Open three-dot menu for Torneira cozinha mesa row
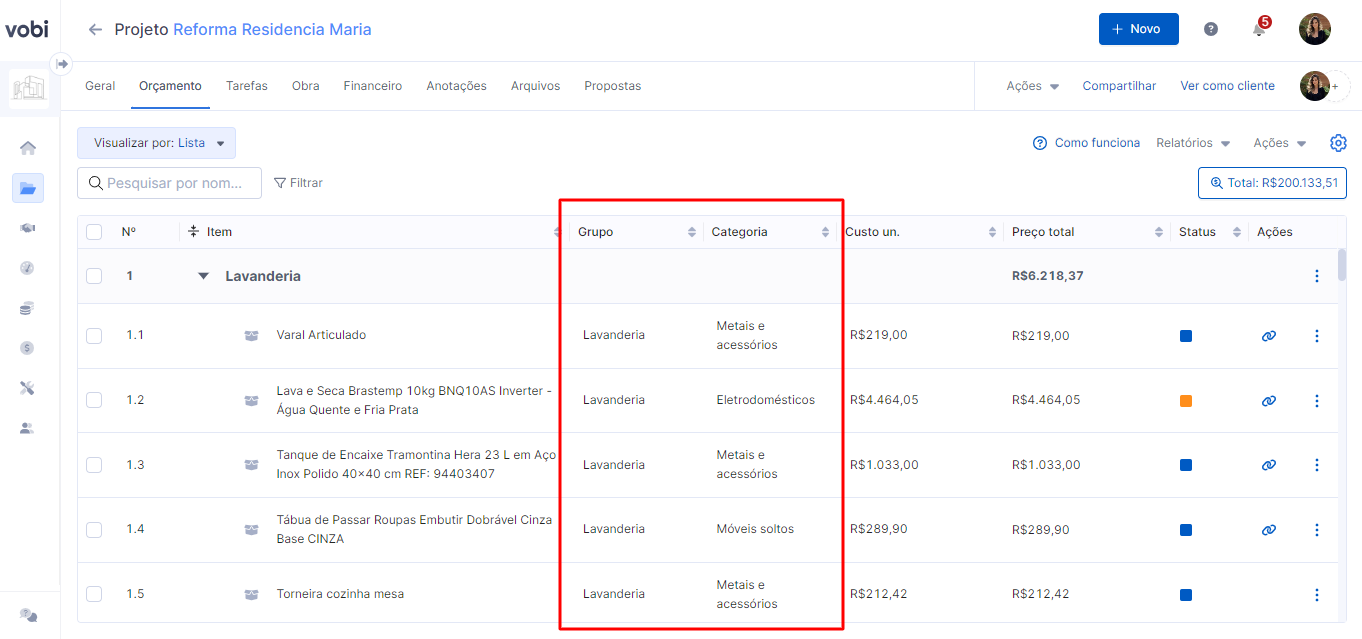 (x=1317, y=594)
